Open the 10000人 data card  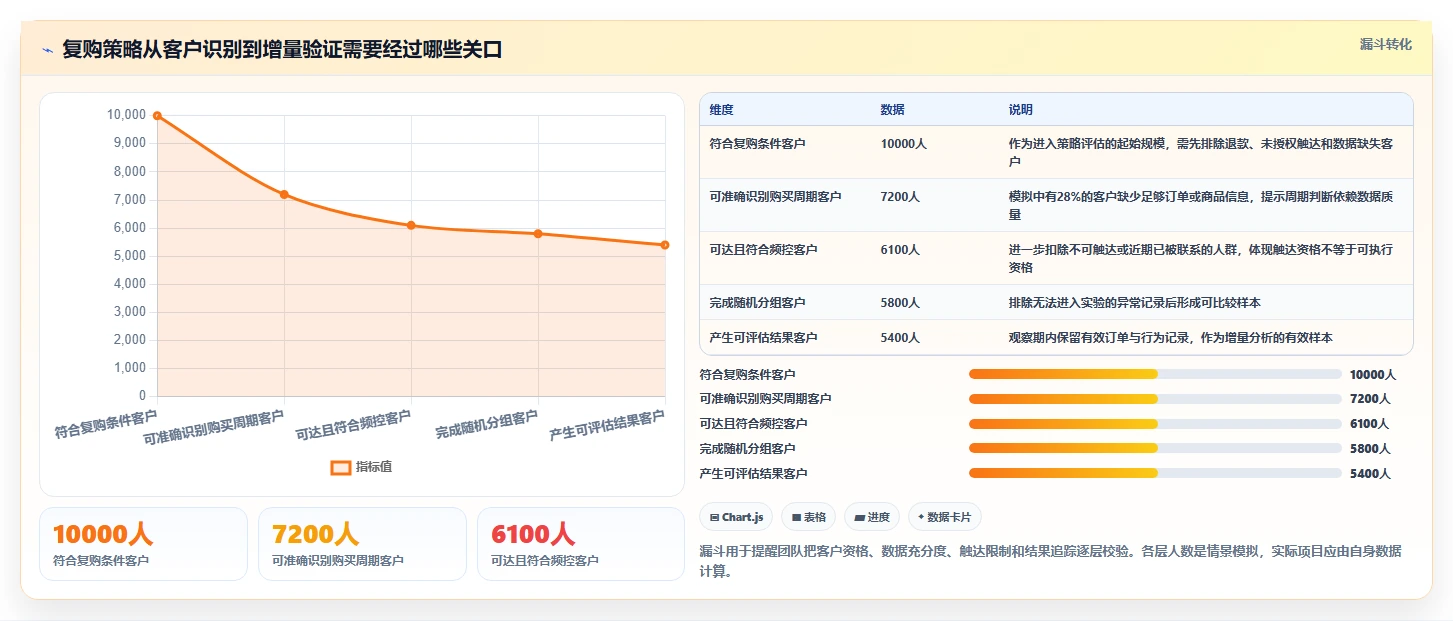(143, 544)
